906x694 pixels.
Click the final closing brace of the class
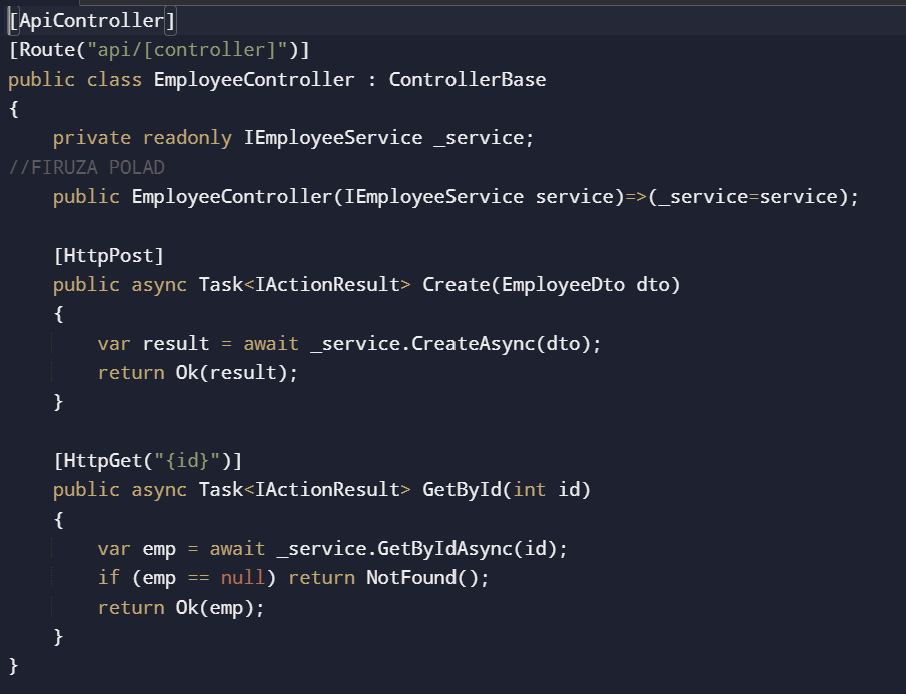click(x=14, y=666)
